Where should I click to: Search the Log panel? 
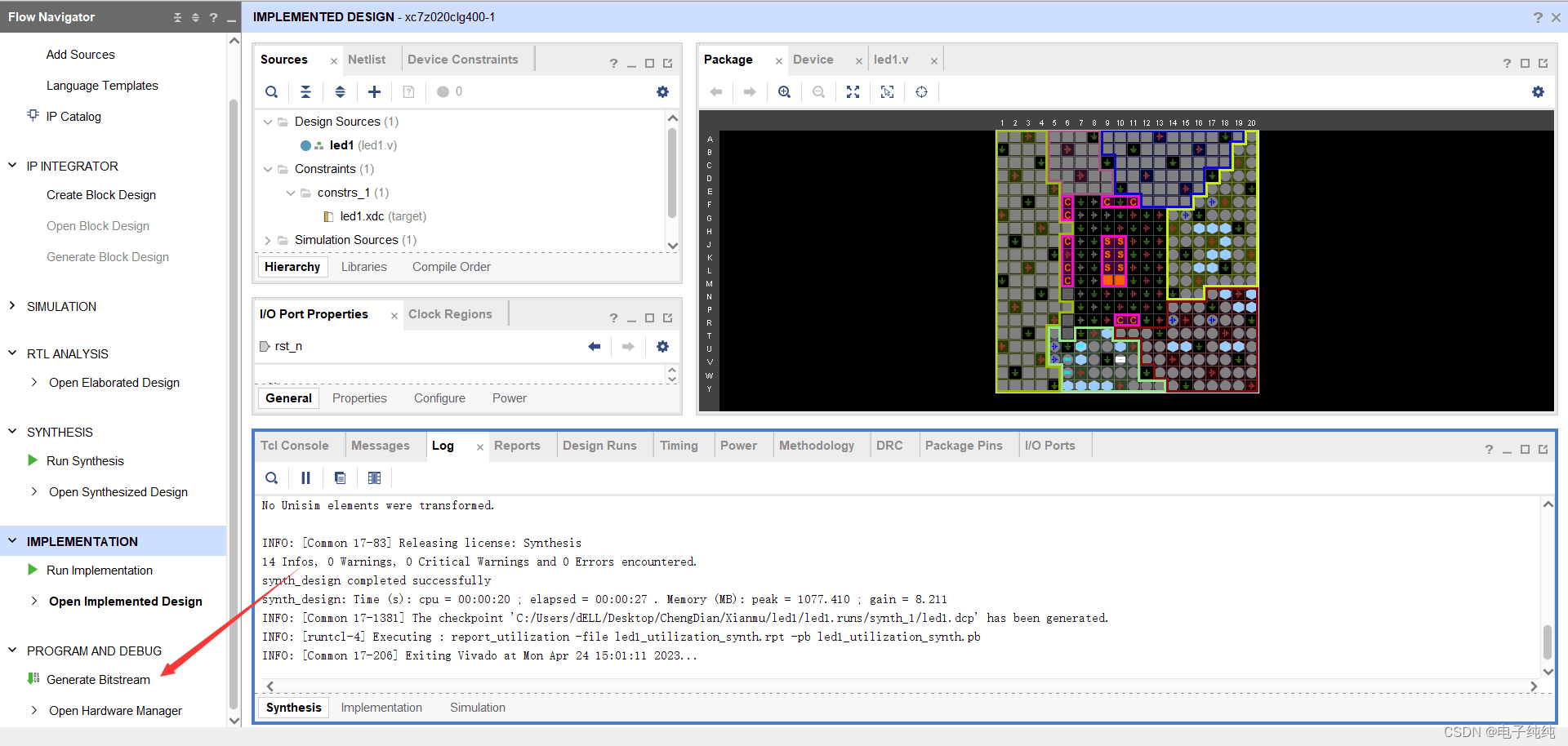coord(272,478)
